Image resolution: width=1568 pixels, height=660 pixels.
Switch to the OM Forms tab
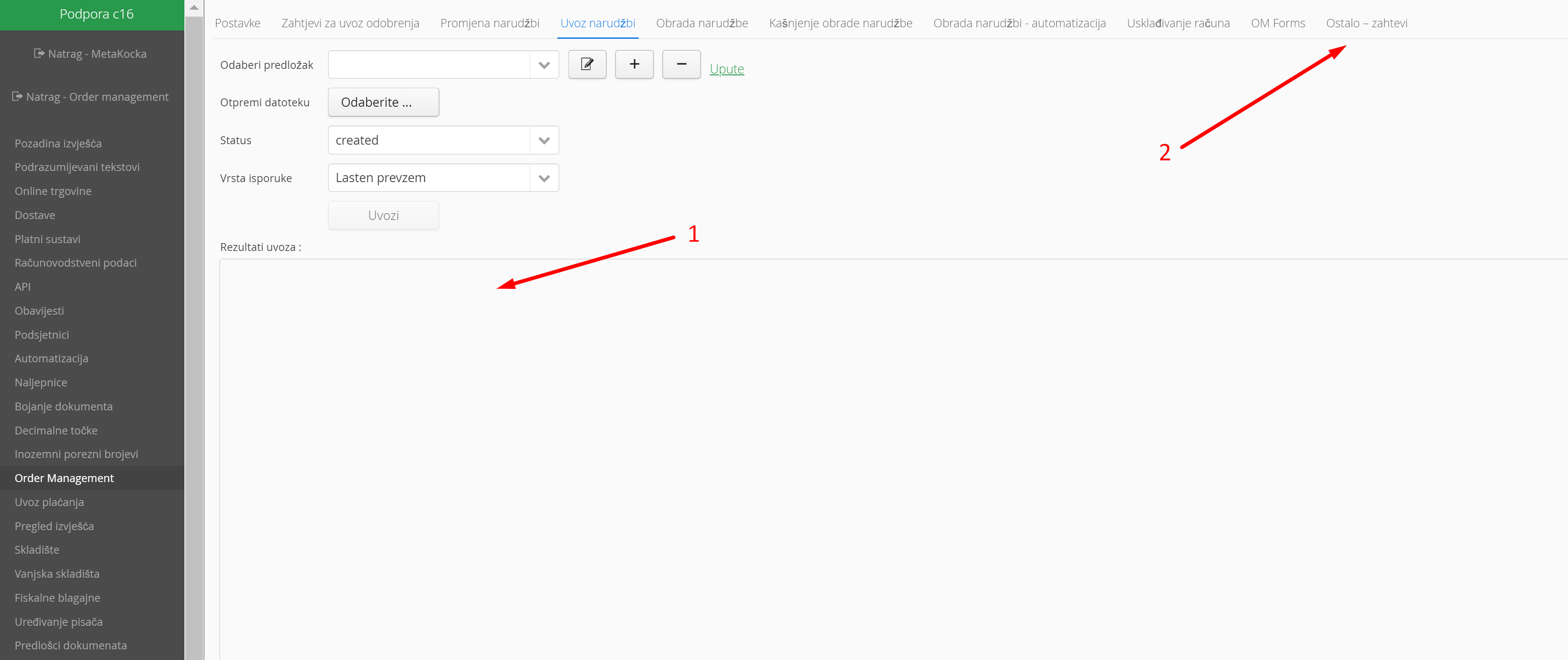pyautogui.click(x=1277, y=23)
